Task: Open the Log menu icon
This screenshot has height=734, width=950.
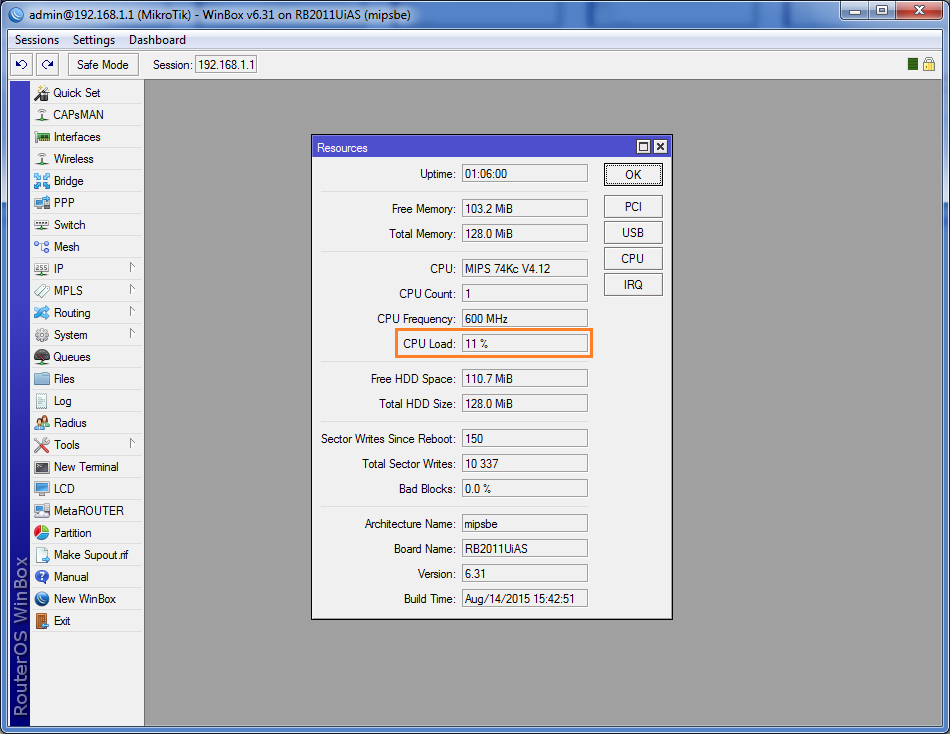Action: [42, 401]
